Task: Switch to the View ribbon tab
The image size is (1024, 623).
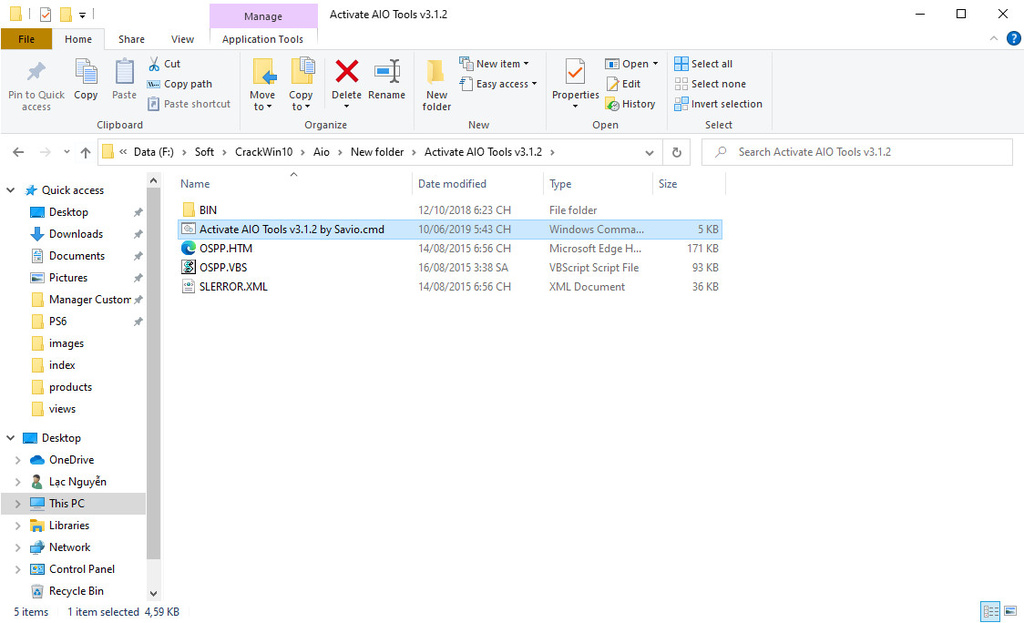Action: 182,39
